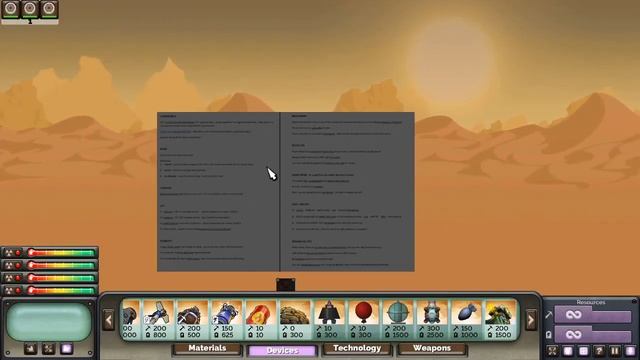Click purple highlighted button below minimap
This screenshot has height=360, width=640.
[67, 349]
